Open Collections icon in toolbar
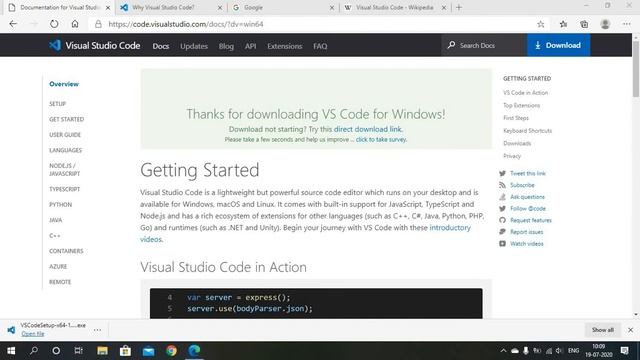The width and height of the screenshot is (640, 360). [584, 24]
